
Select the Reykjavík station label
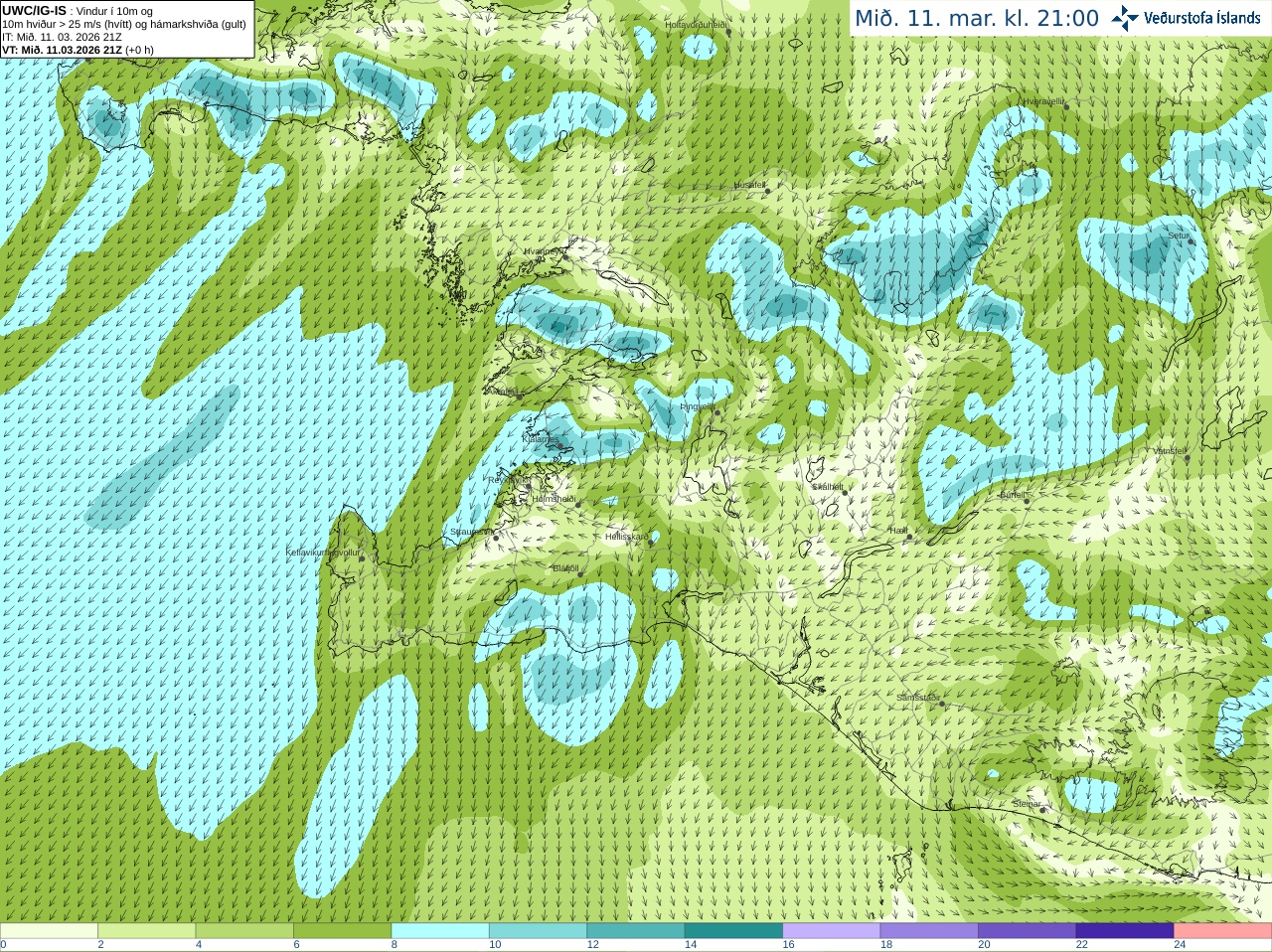tap(510, 480)
